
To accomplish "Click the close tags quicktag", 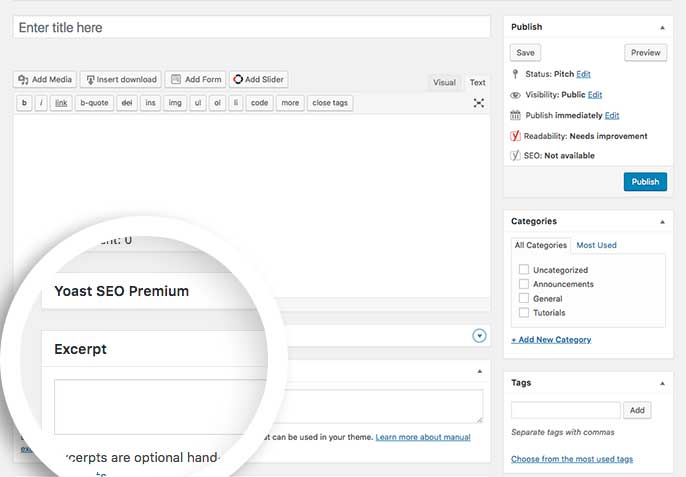I will pyautogui.click(x=330, y=103).
